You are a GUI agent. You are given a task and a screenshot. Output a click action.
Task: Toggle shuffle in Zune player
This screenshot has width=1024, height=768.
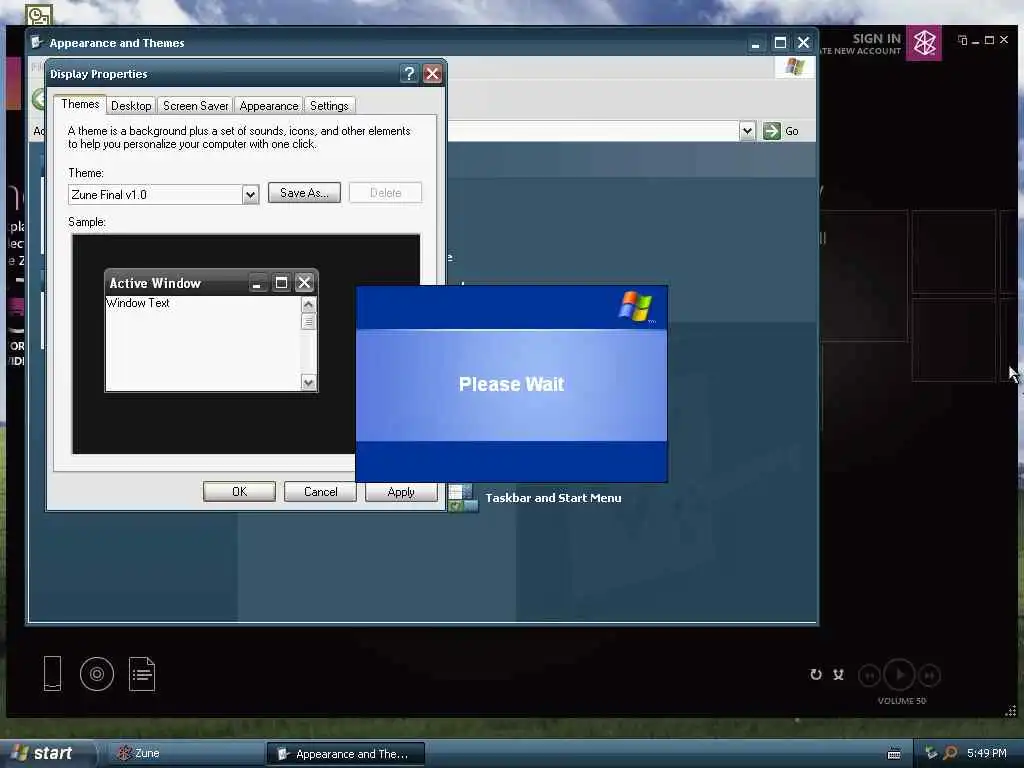click(839, 675)
